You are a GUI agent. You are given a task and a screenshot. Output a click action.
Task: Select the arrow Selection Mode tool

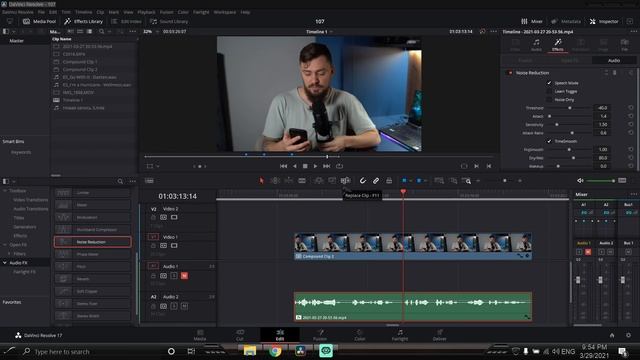(x=262, y=180)
